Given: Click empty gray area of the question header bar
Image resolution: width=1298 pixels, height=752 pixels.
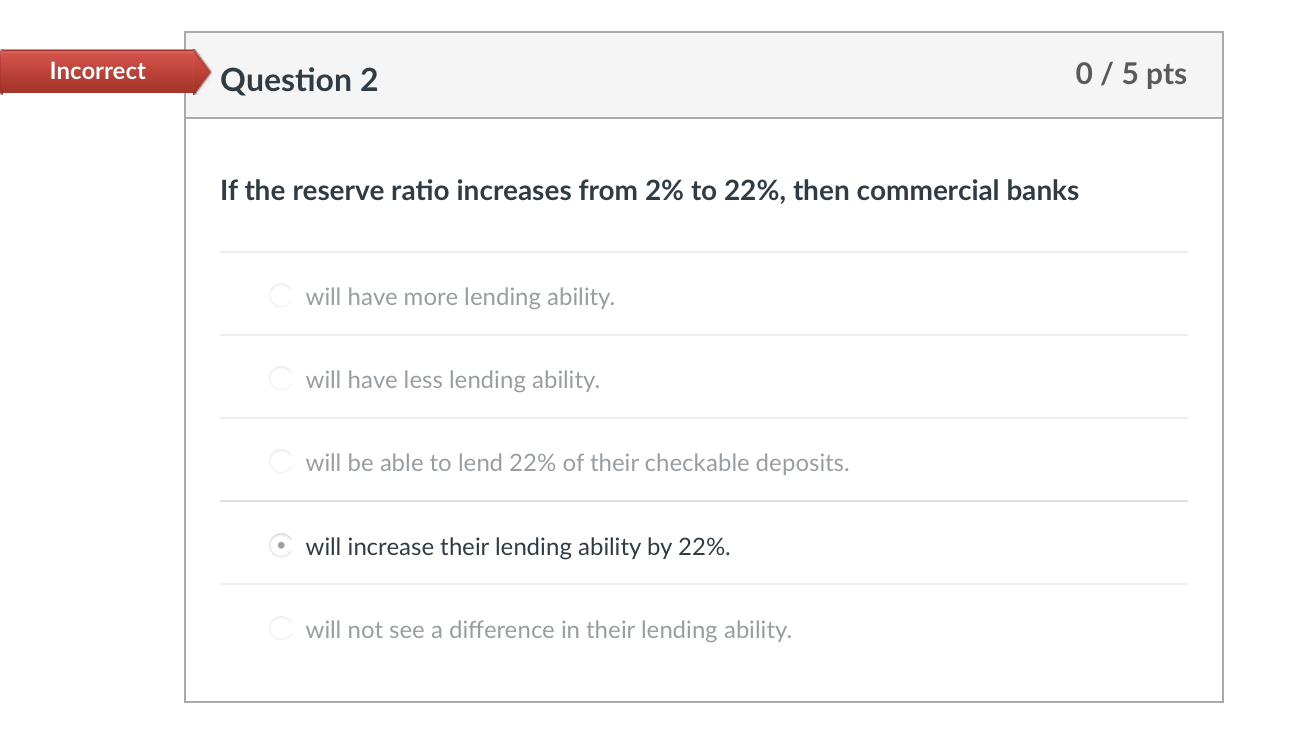Looking at the screenshot, I should pos(720,76).
